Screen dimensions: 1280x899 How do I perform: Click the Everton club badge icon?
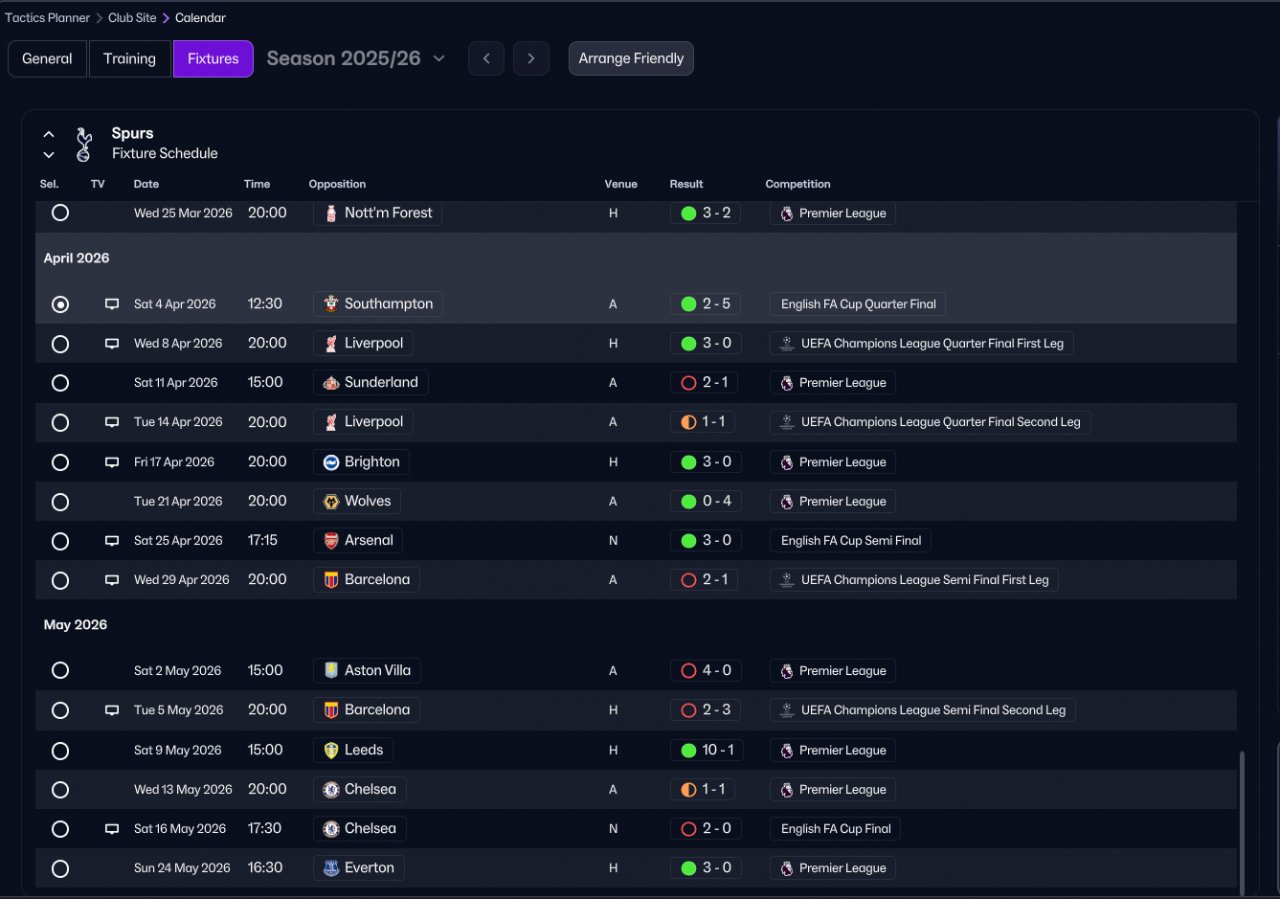tap(331, 868)
